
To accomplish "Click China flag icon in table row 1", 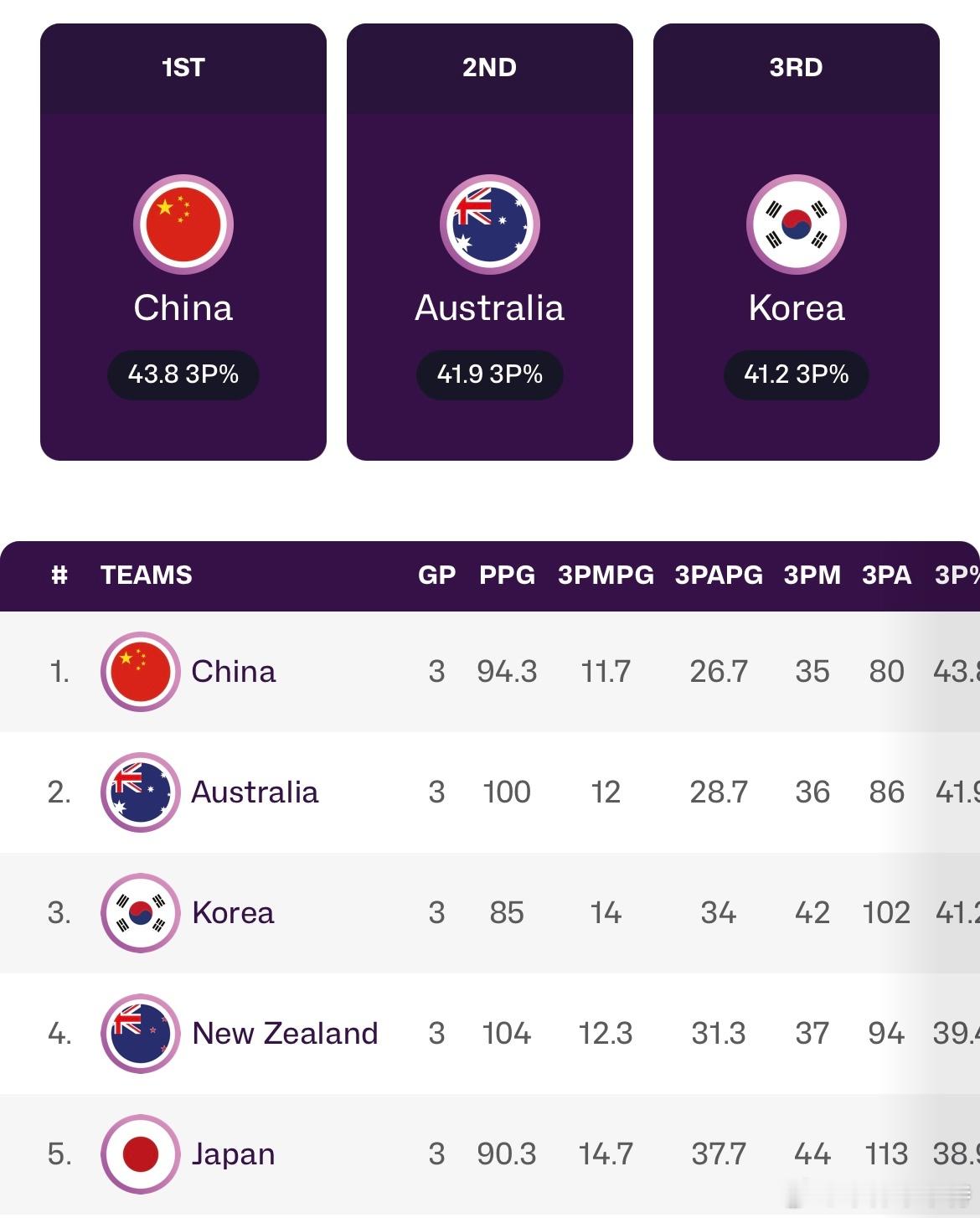I will pos(141,672).
